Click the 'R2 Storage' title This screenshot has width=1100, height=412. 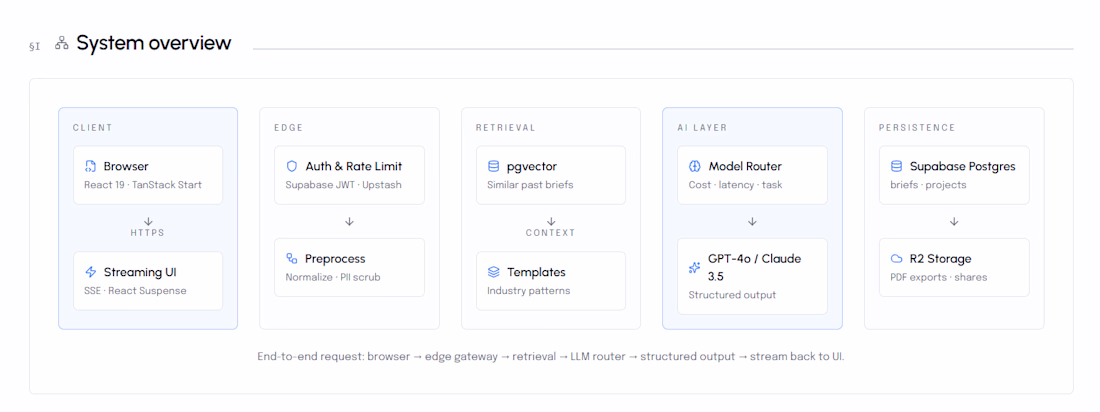coord(941,258)
